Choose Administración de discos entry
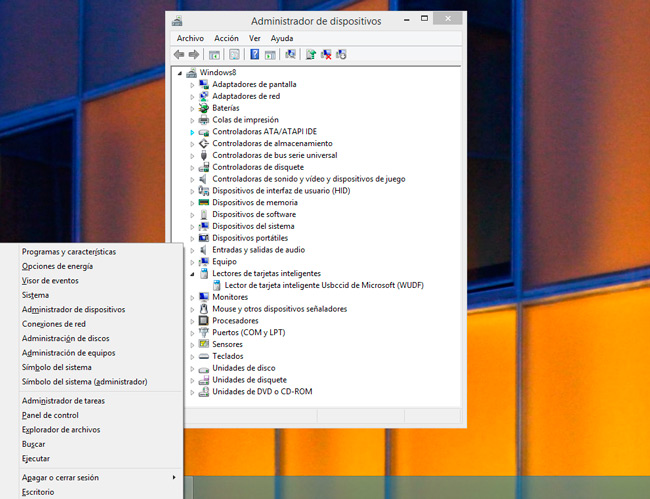650x499 pixels. (x=65, y=339)
